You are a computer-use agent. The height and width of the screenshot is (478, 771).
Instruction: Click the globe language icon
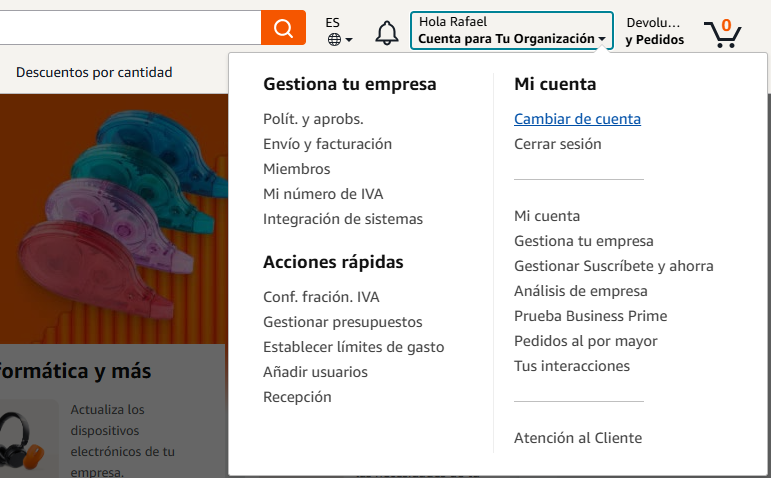(x=334, y=39)
